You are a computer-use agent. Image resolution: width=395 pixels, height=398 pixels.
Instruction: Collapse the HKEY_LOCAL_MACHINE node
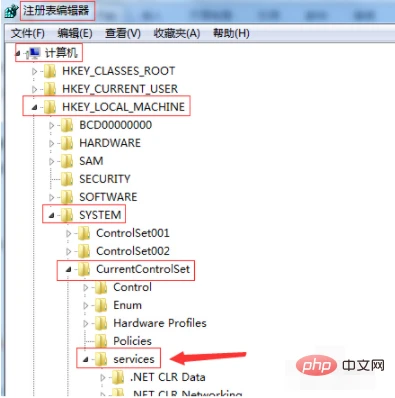34,107
